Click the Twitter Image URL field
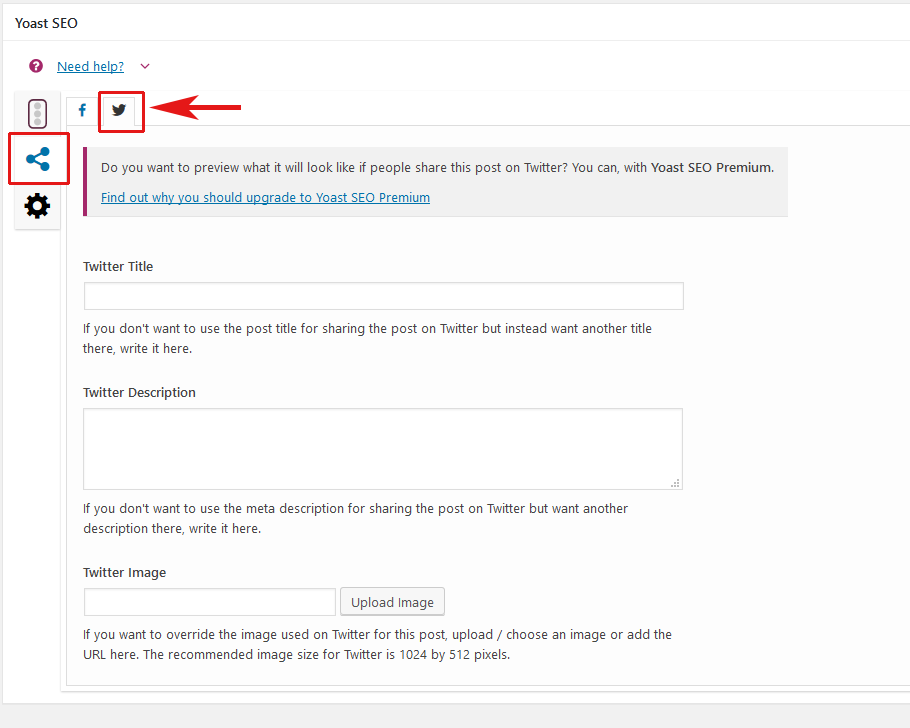Image resolution: width=910 pixels, height=728 pixels. [x=209, y=602]
